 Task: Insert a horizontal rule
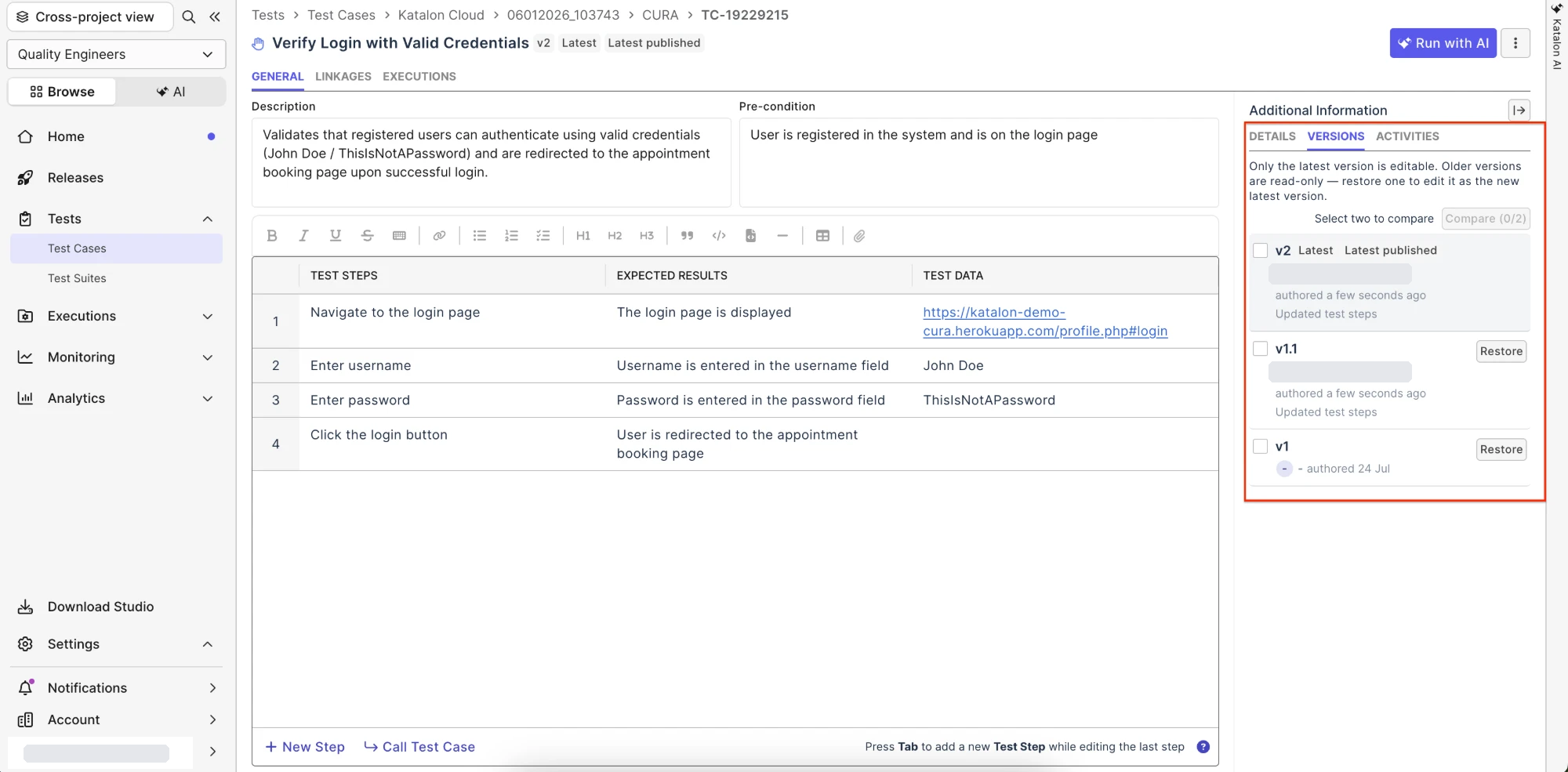point(782,236)
